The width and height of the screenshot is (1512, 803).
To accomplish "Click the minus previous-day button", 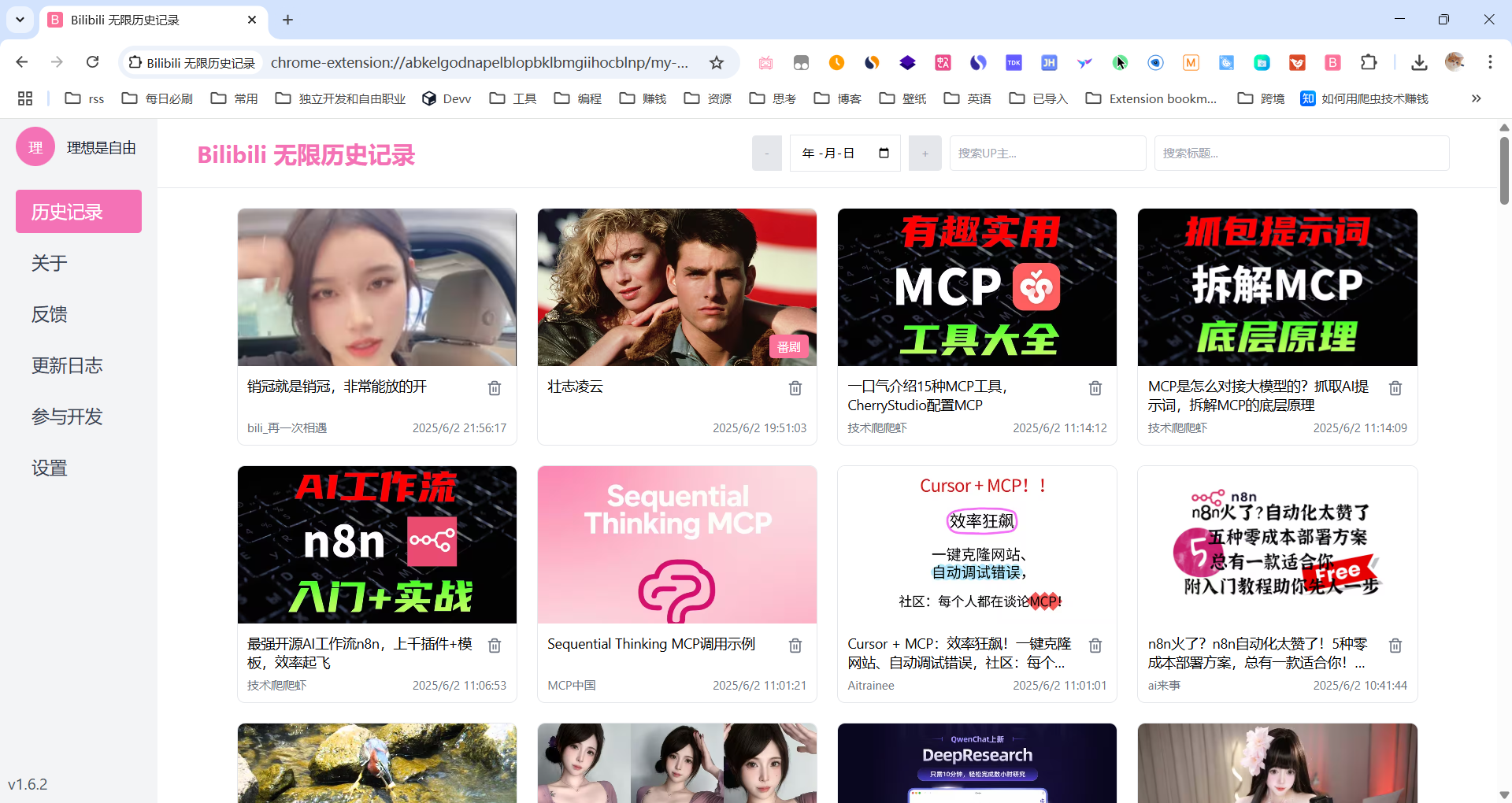I will [766, 154].
